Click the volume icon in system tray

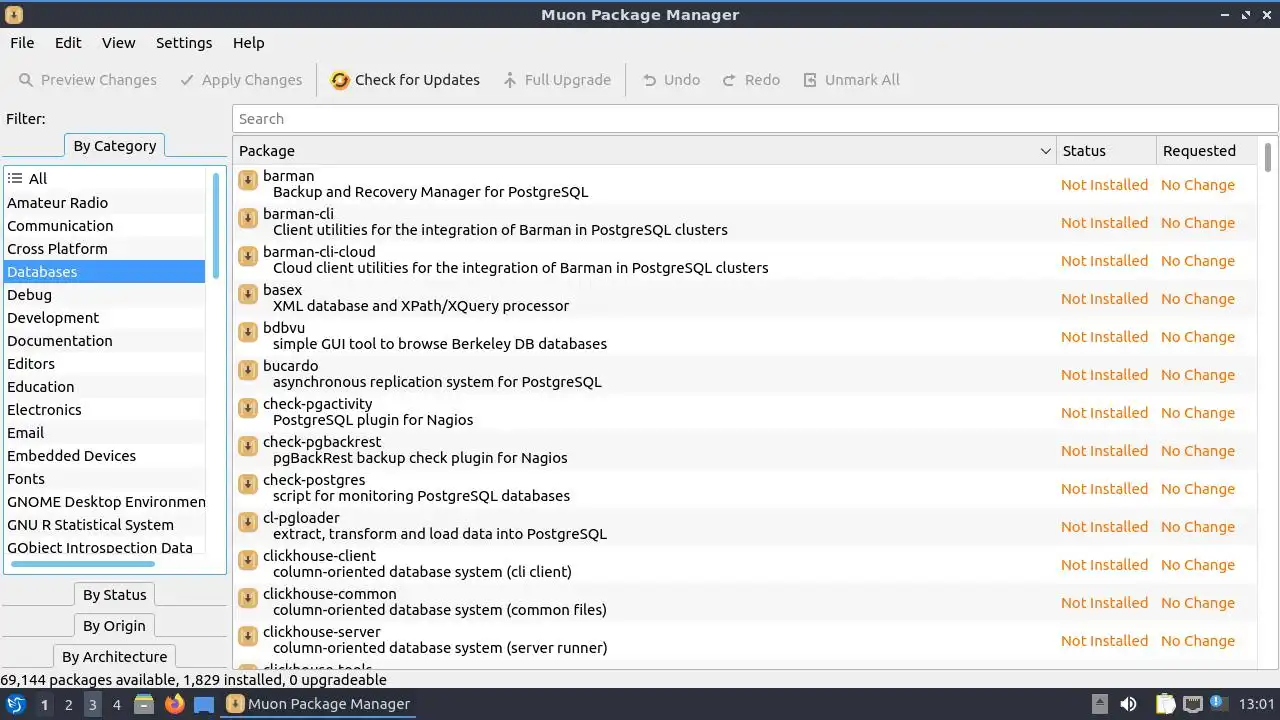pyautogui.click(x=1128, y=704)
